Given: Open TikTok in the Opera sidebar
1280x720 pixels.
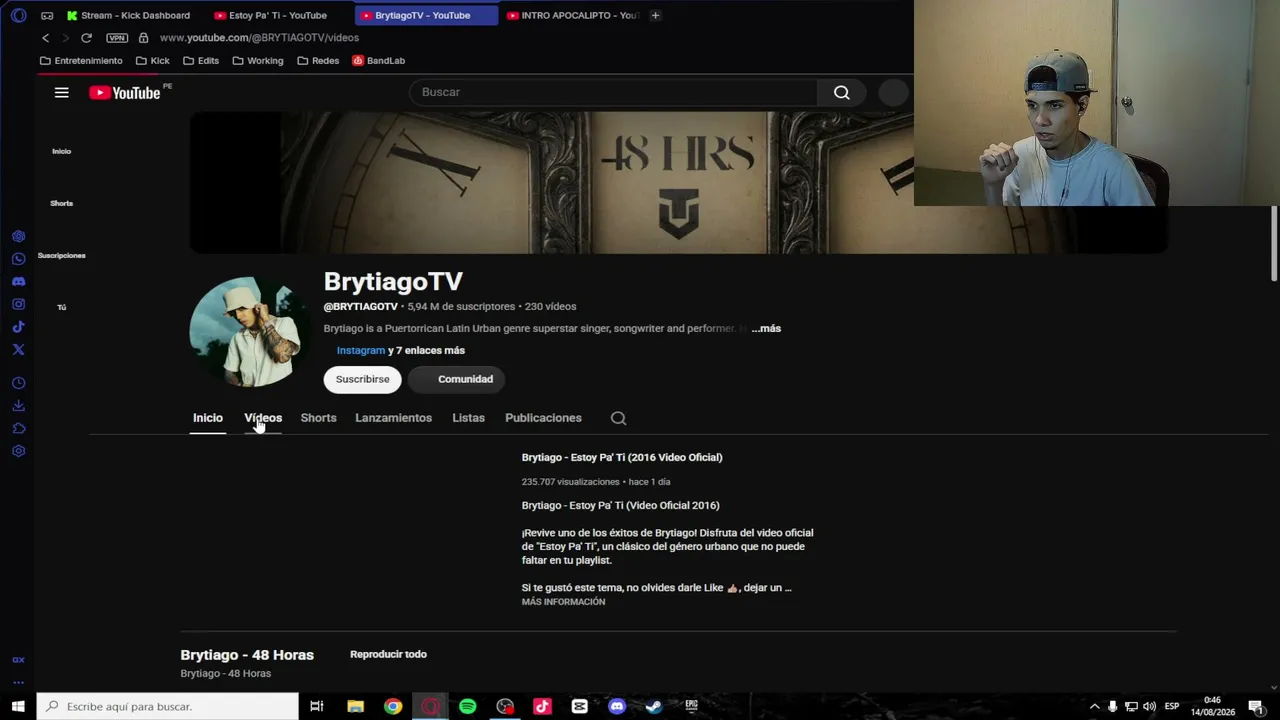Looking at the screenshot, I should click(18, 327).
